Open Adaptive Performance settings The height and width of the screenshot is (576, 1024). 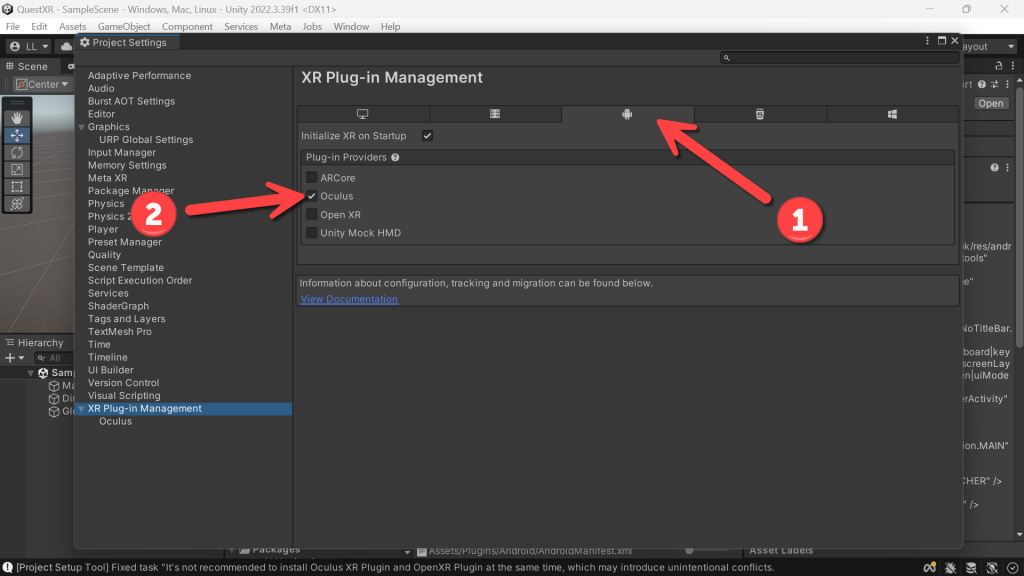(139, 76)
